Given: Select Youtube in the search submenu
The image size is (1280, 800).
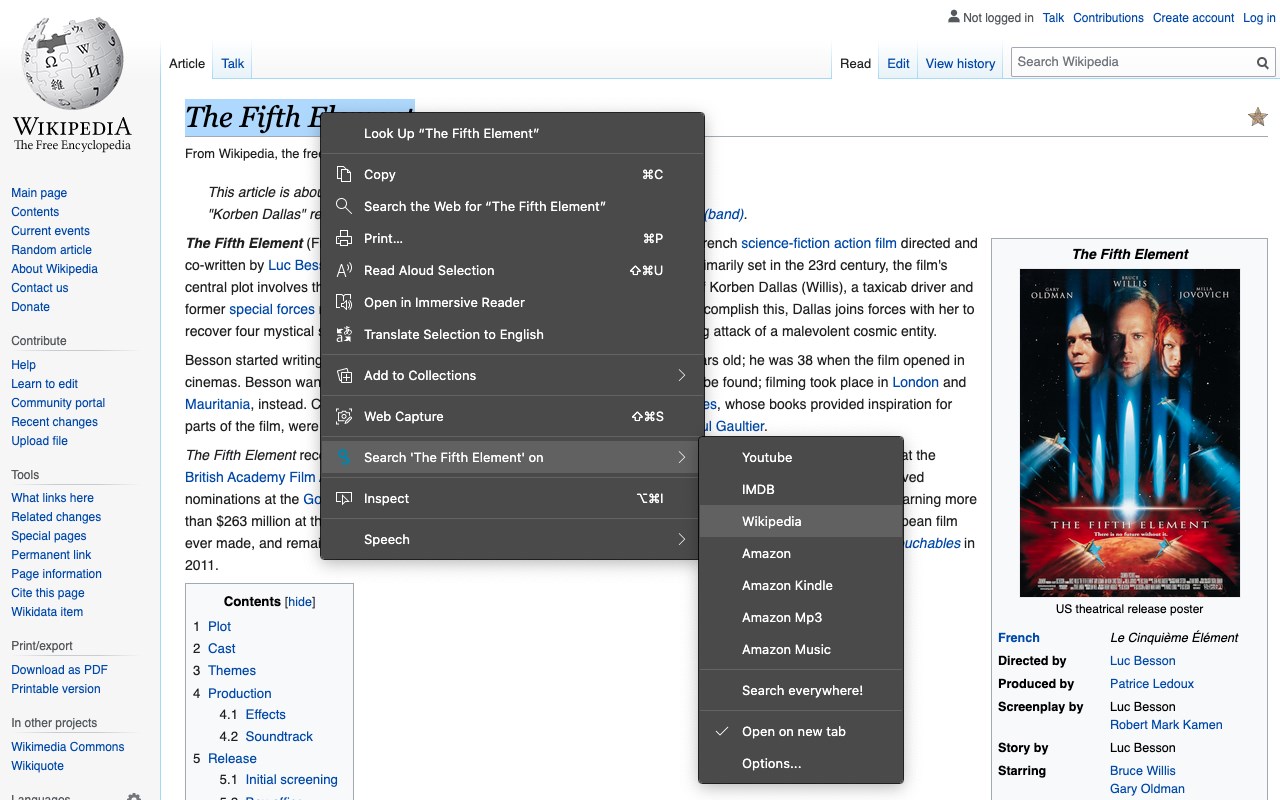Looking at the screenshot, I should [x=801, y=457].
